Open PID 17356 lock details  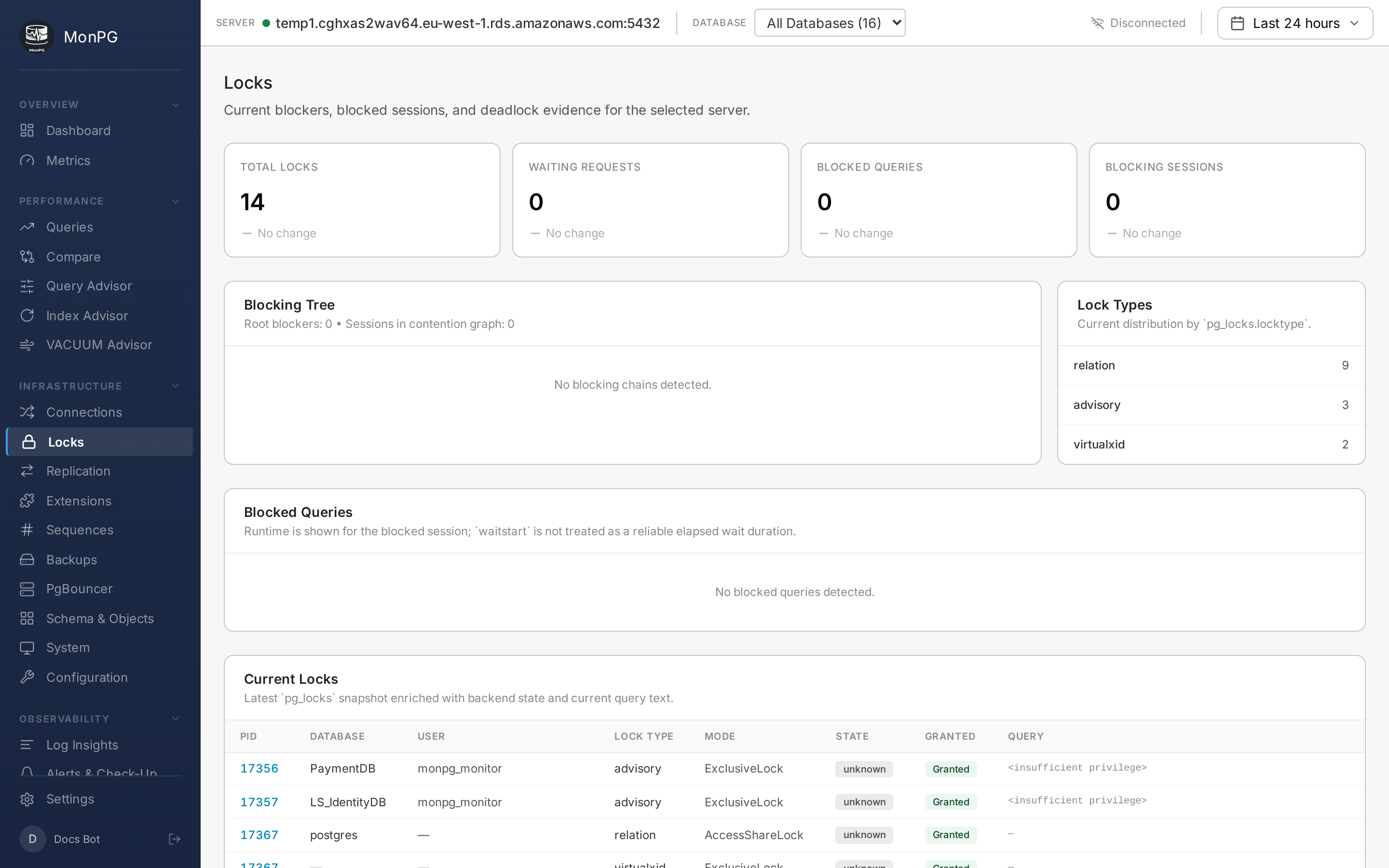click(x=259, y=768)
